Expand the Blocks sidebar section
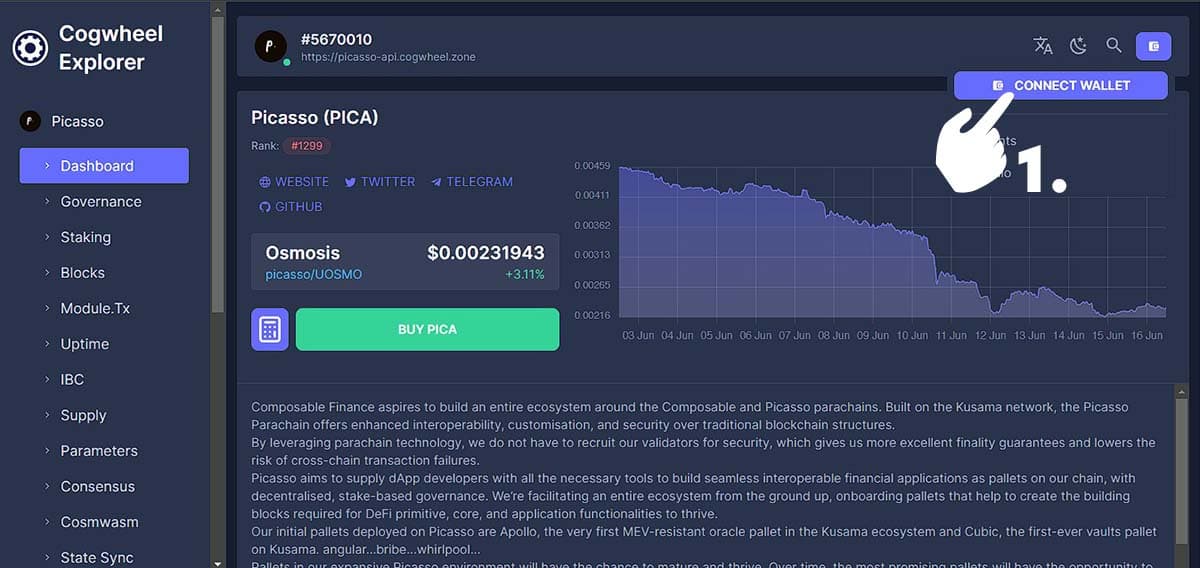This screenshot has width=1200, height=568. [82, 273]
